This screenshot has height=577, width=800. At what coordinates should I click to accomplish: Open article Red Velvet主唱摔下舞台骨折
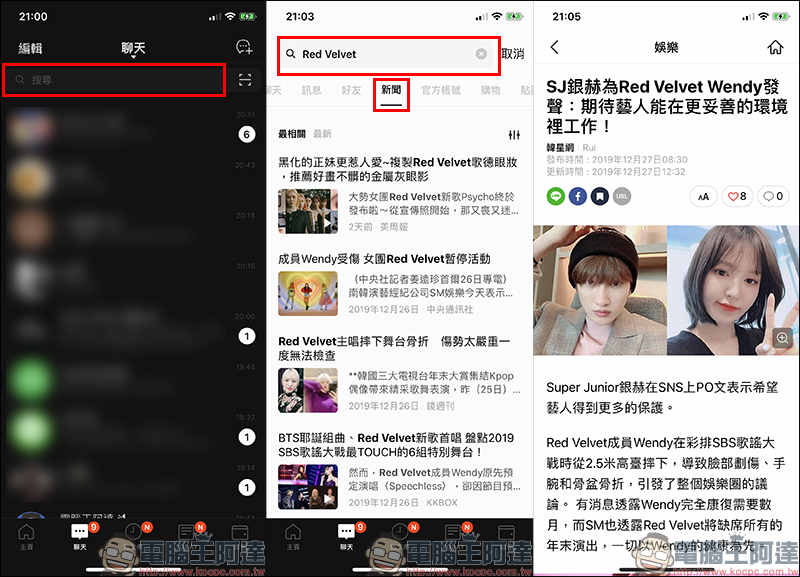(394, 348)
